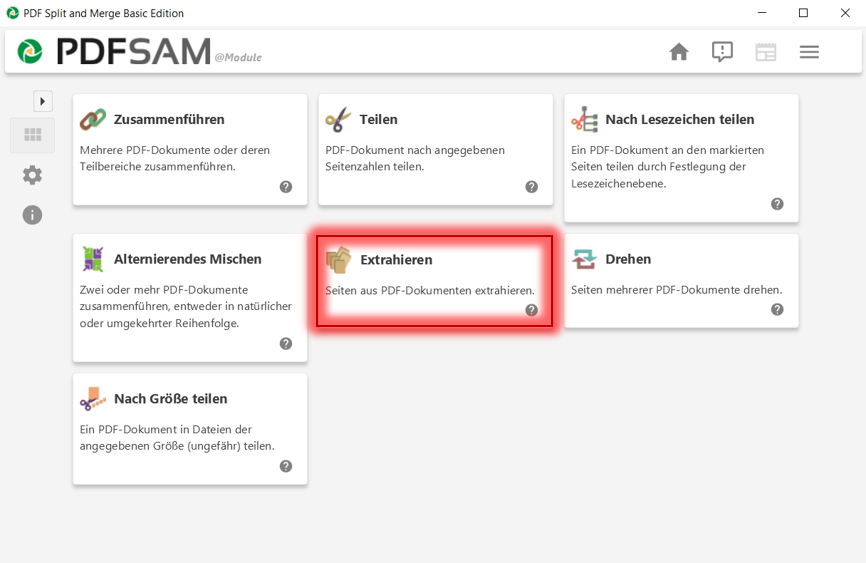
Task: Click text 'Ein PDF-Dokument in Dateien der'
Action: pos(166,429)
